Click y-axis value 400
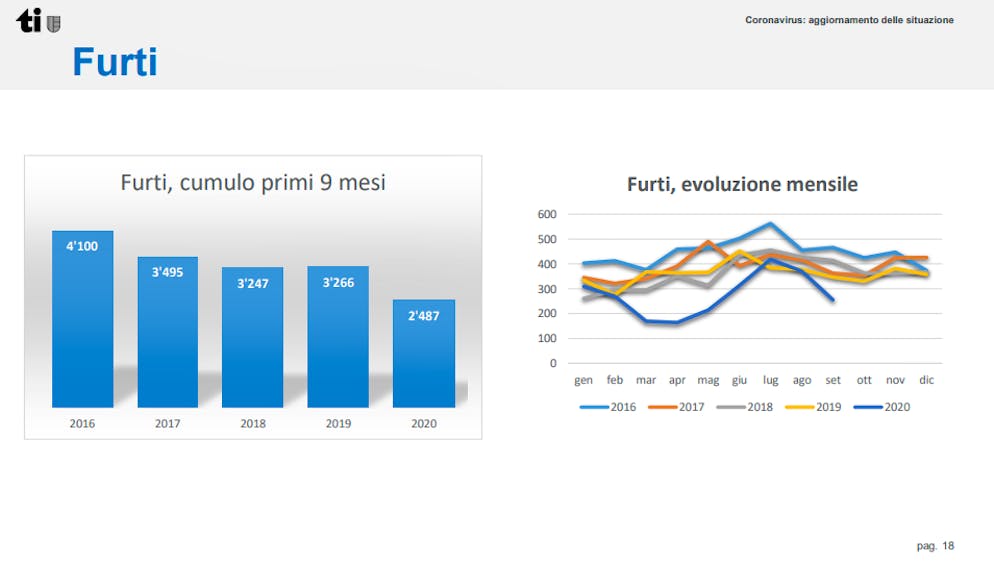Image resolution: width=994 pixels, height=563 pixels. point(547,264)
